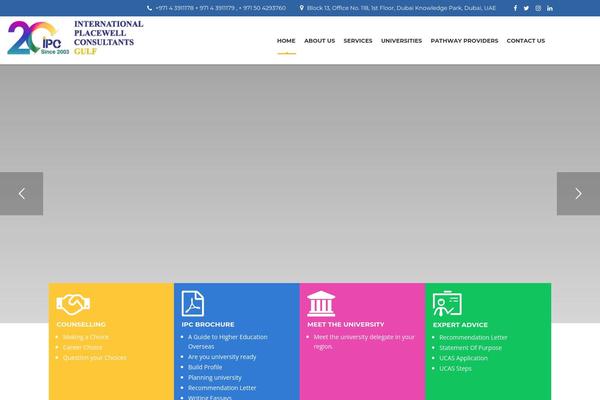Click the IPC Brochure heading
The height and width of the screenshot is (400, 600).
(x=208, y=324)
